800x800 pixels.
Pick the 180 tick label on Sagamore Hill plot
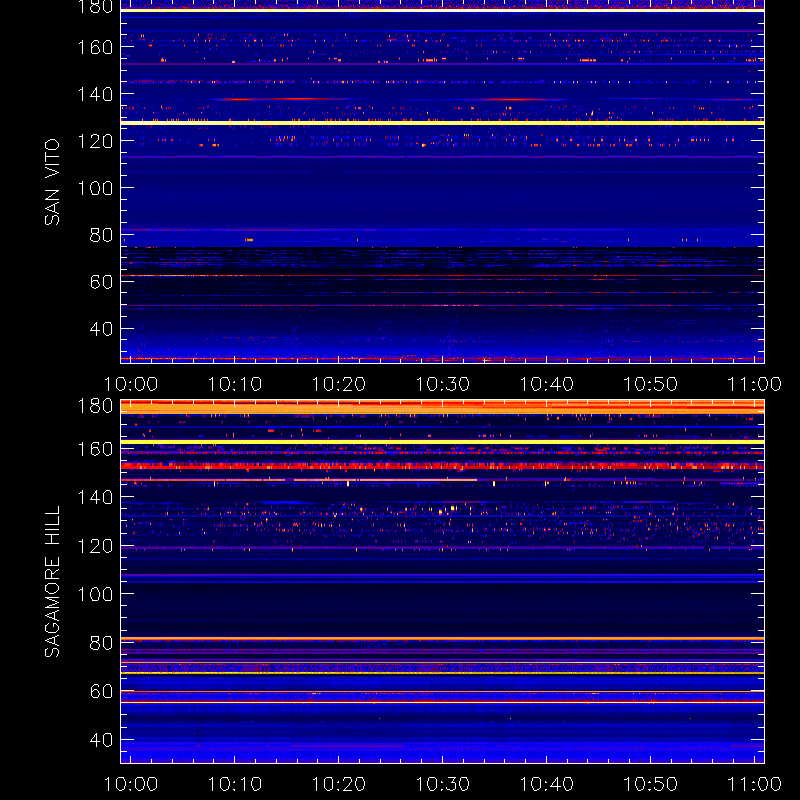[95, 406]
